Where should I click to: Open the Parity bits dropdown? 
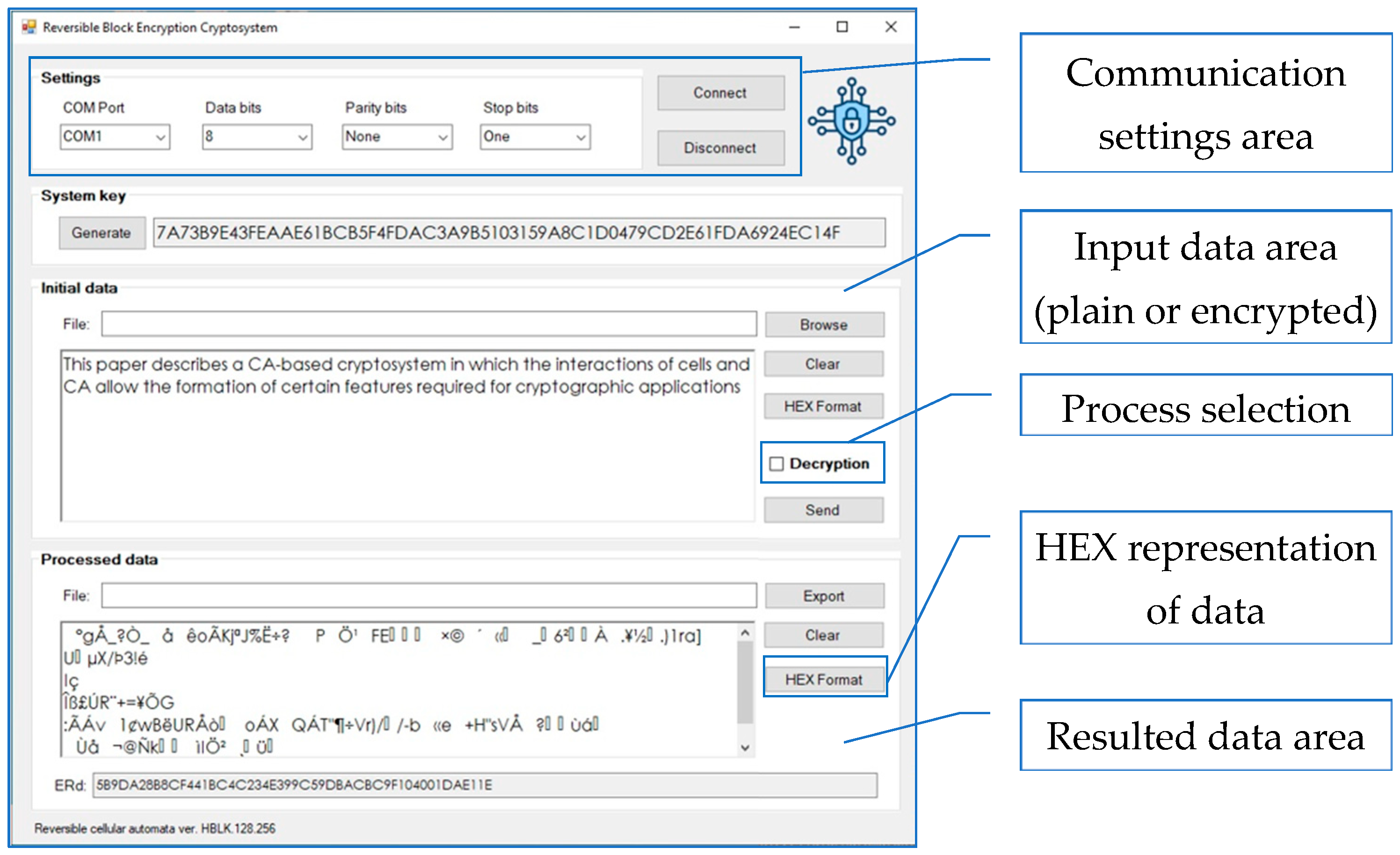tap(442, 138)
